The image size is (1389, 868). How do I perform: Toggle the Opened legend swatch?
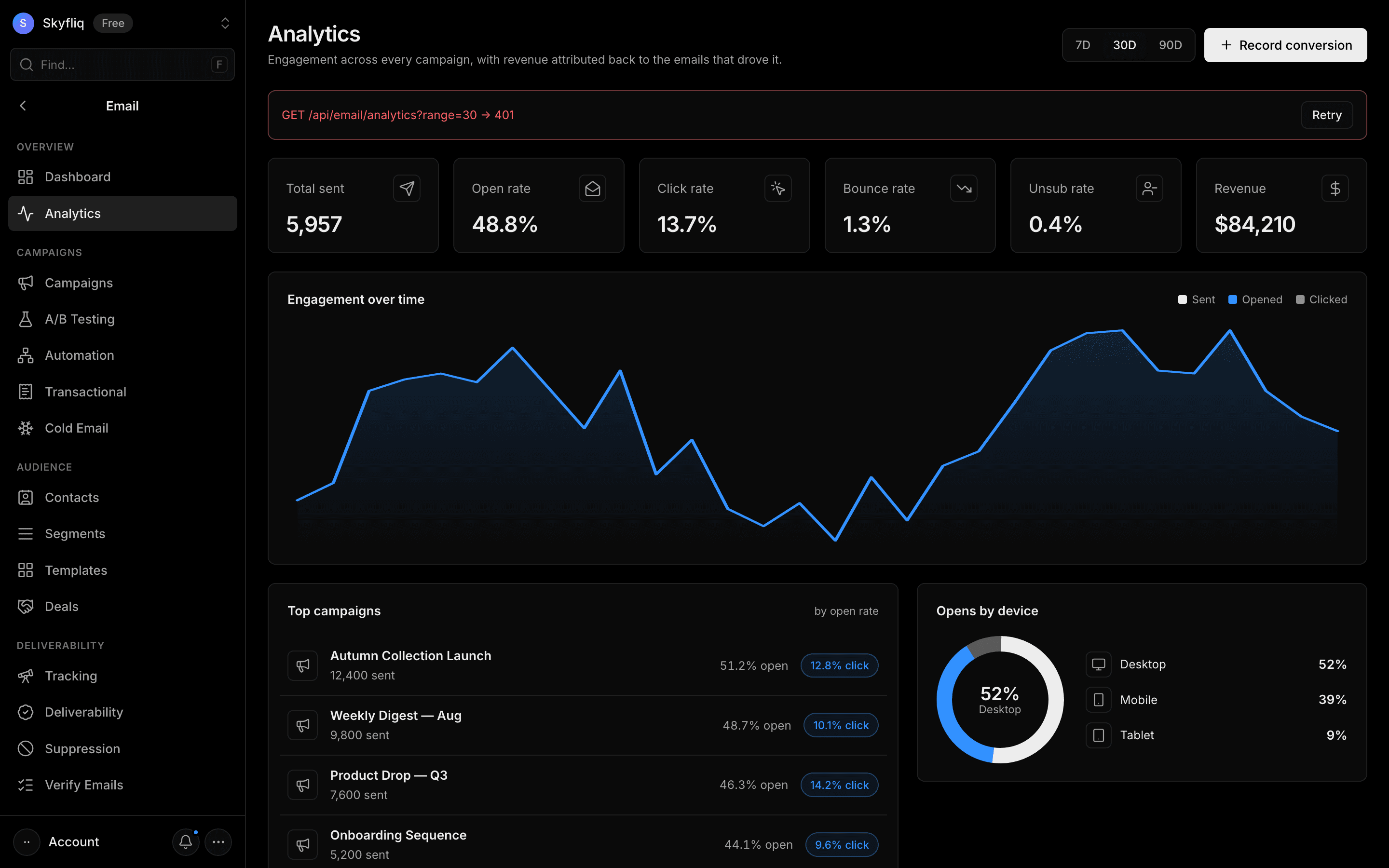pos(1232,299)
